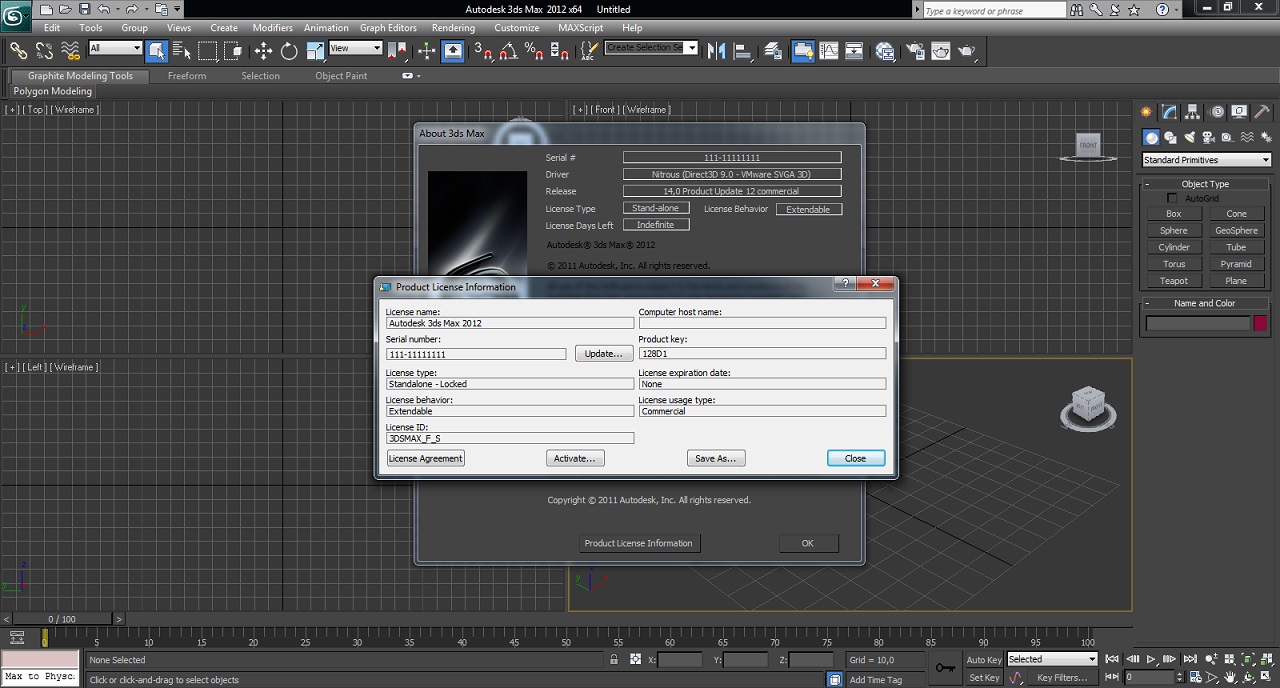Viewport: 1280px width, 688px height.
Task: Select the Select and Rotate tool
Action: (x=289, y=51)
